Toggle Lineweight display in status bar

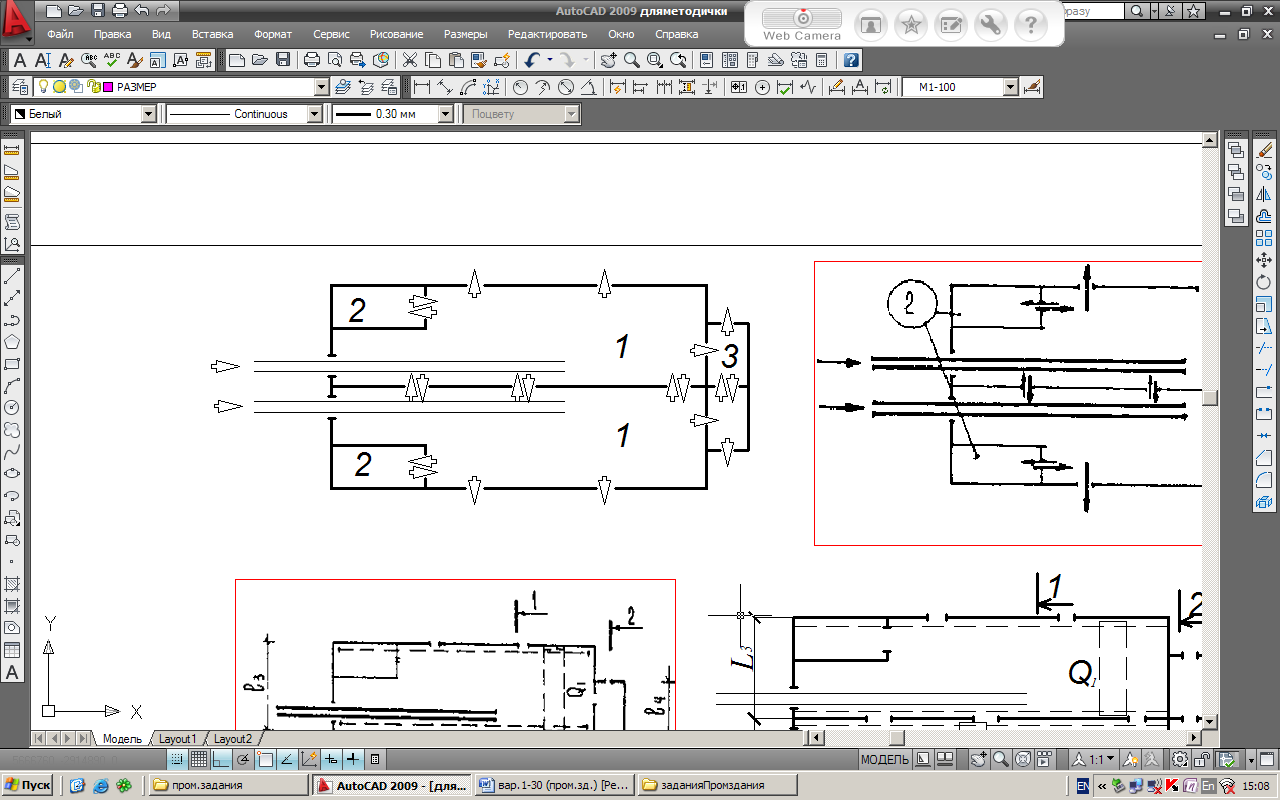click(x=353, y=759)
